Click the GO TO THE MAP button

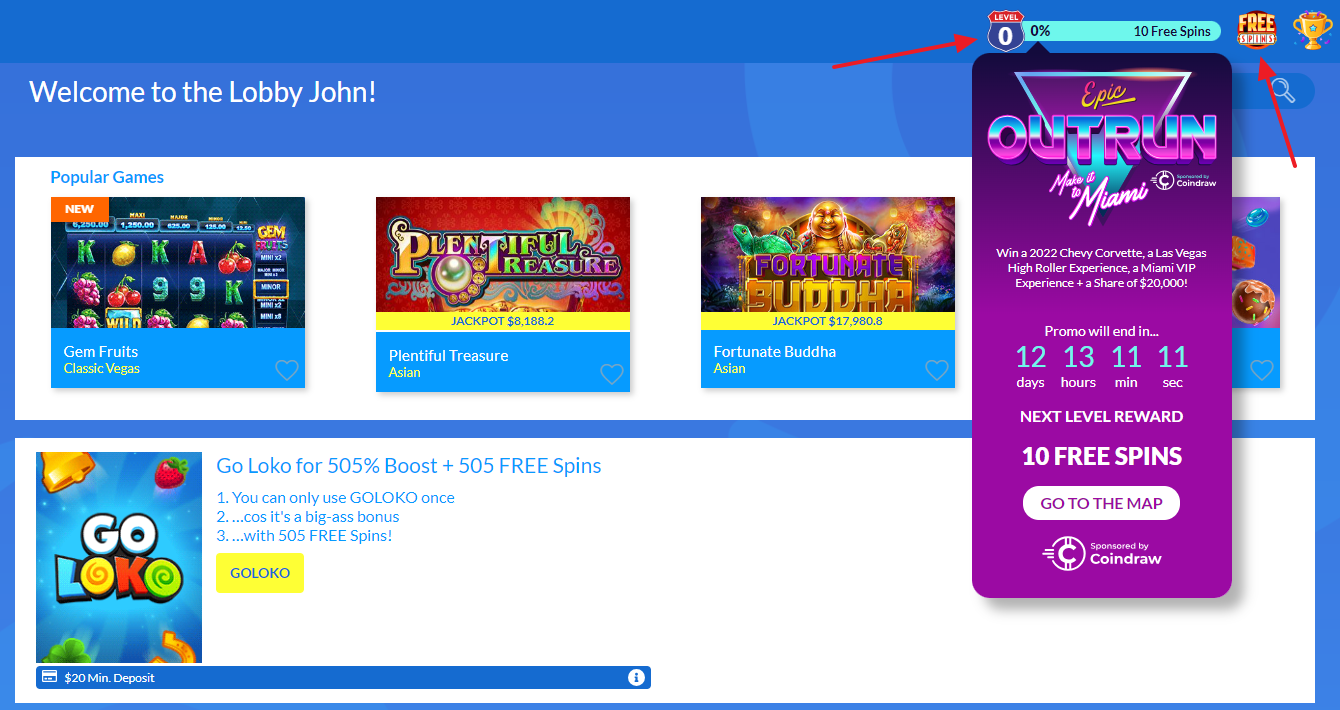(x=1101, y=503)
